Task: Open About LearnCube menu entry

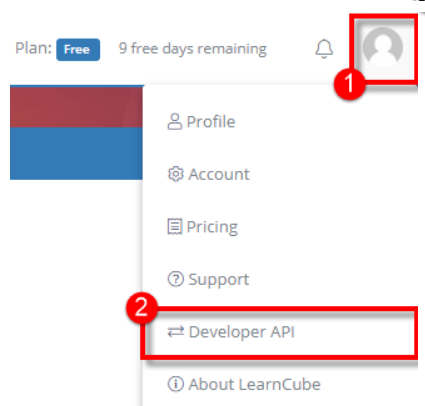Action: [x=280, y=384]
